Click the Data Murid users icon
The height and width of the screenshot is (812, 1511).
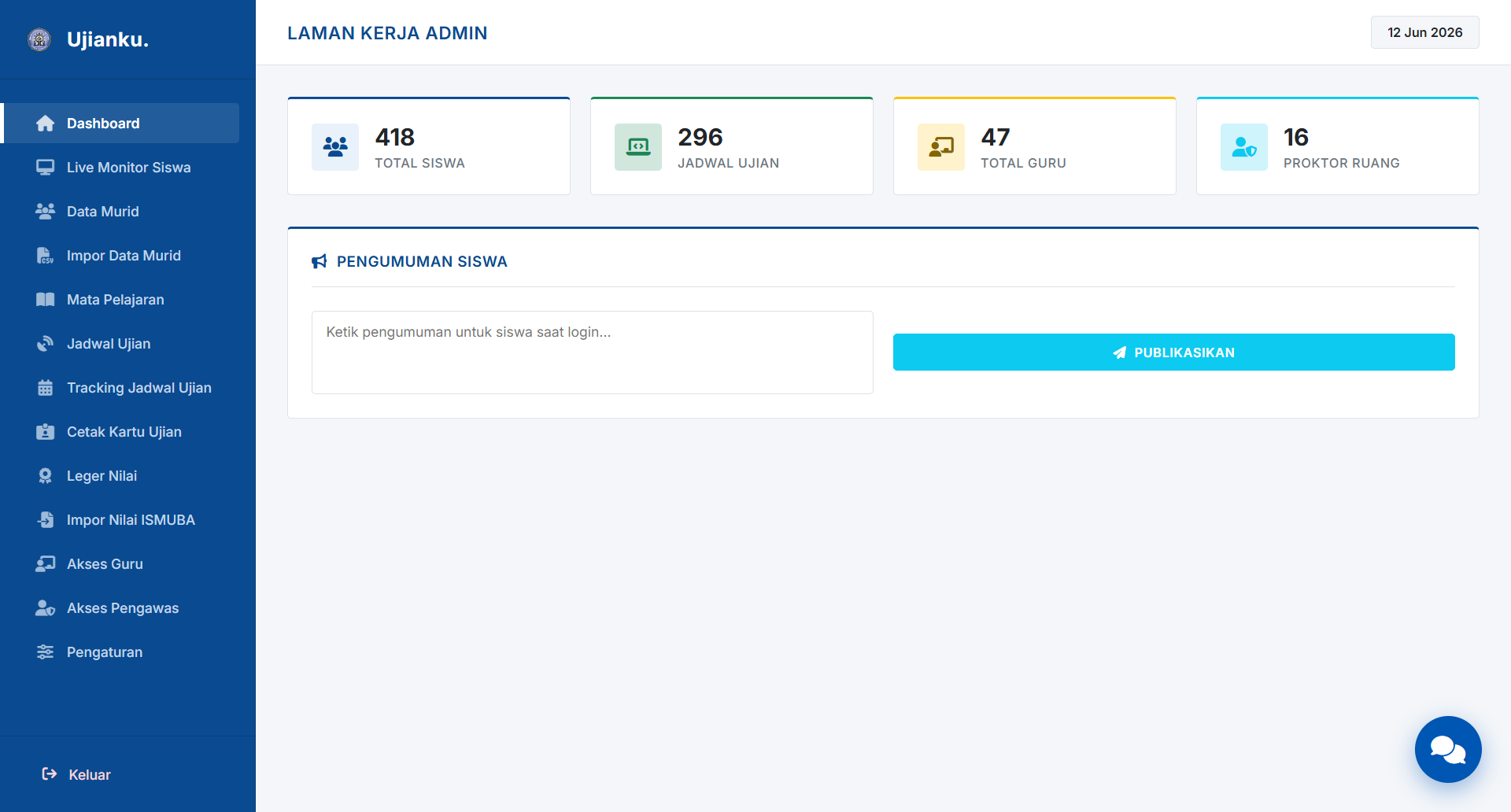46,212
